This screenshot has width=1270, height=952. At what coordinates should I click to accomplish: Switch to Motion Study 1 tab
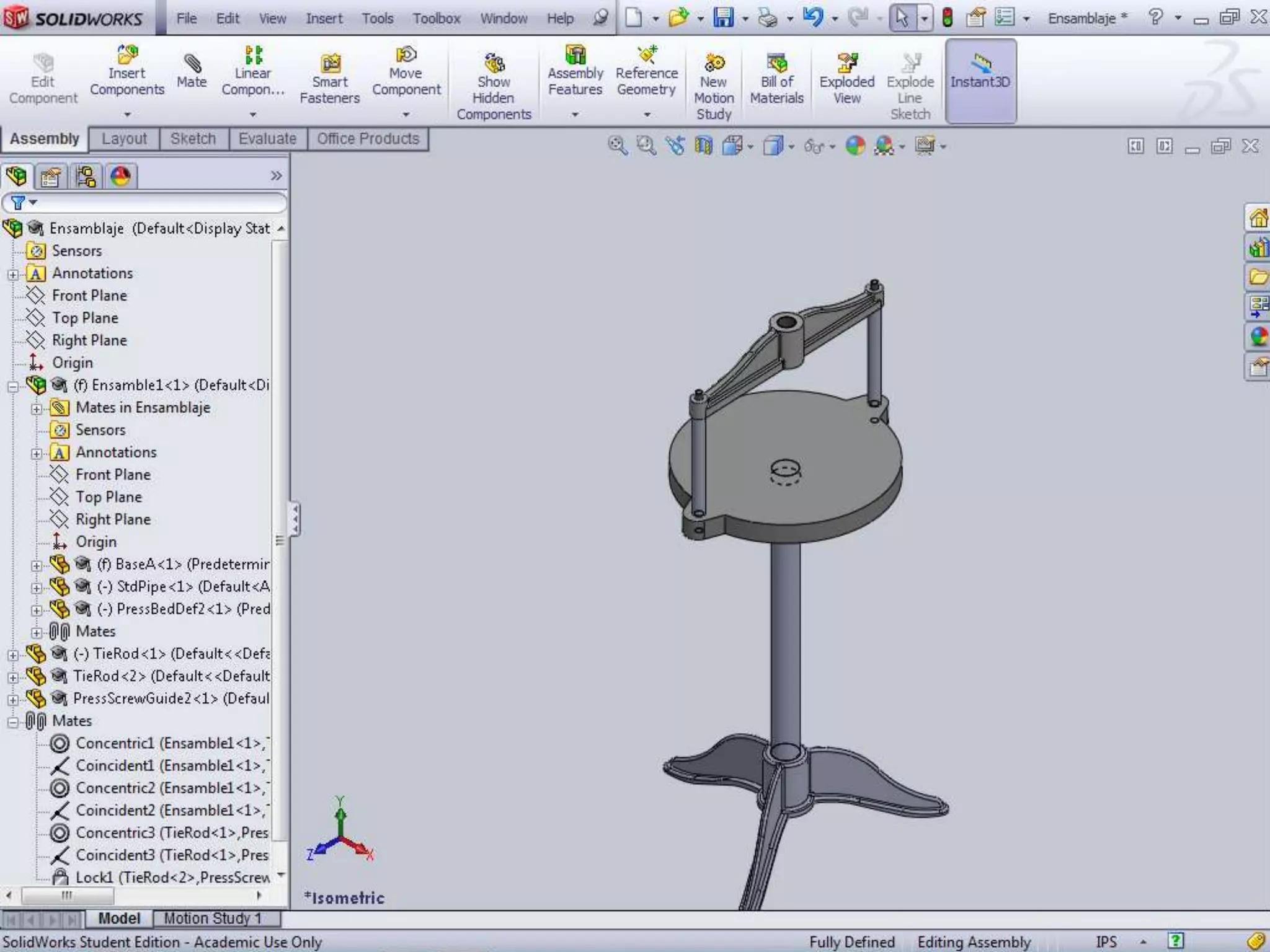click(213, 919)
